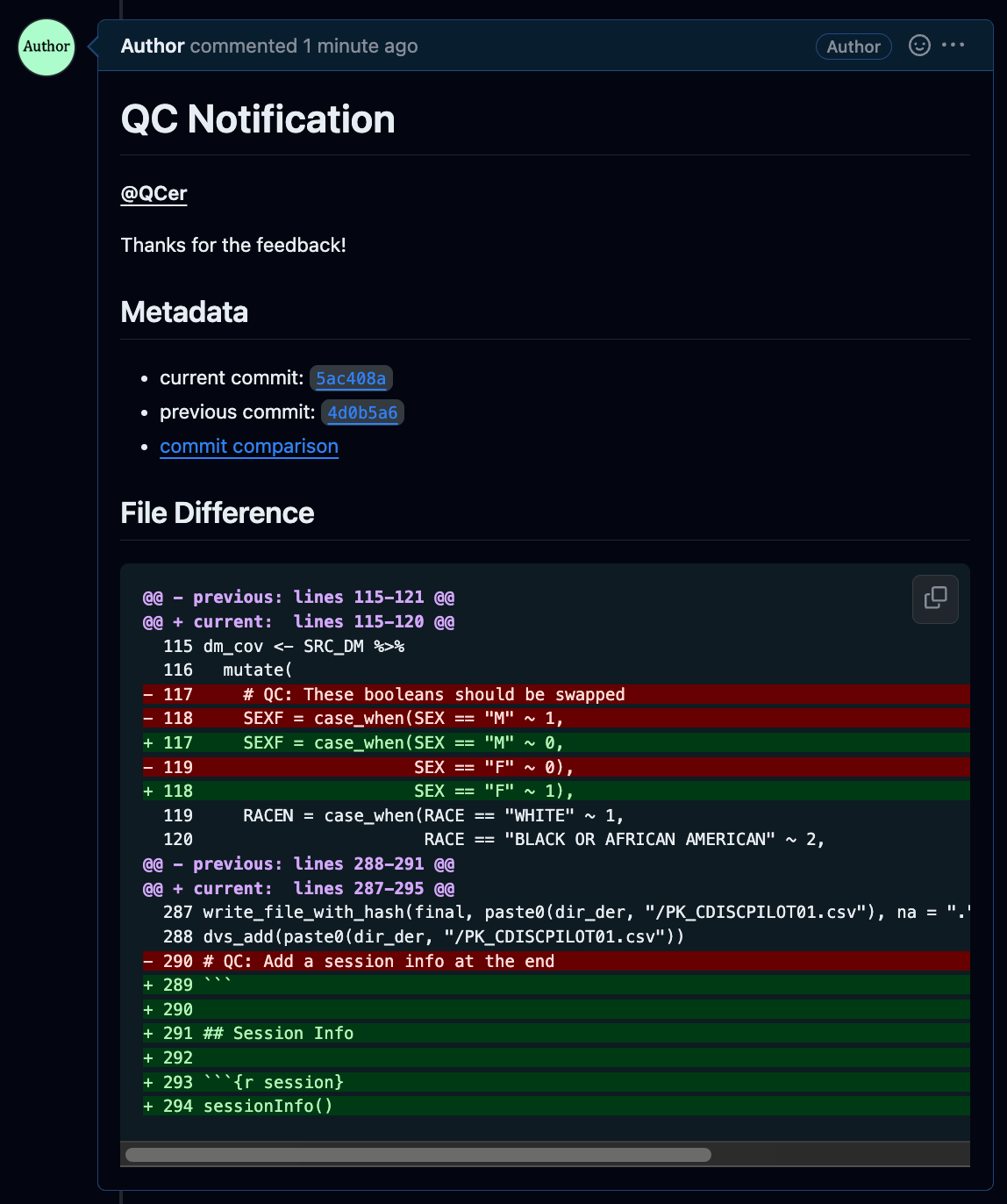Click line 119 RACEN case_when WHITE
The height and width of the screenshot is (1204, 1007).
click(394, 816)
